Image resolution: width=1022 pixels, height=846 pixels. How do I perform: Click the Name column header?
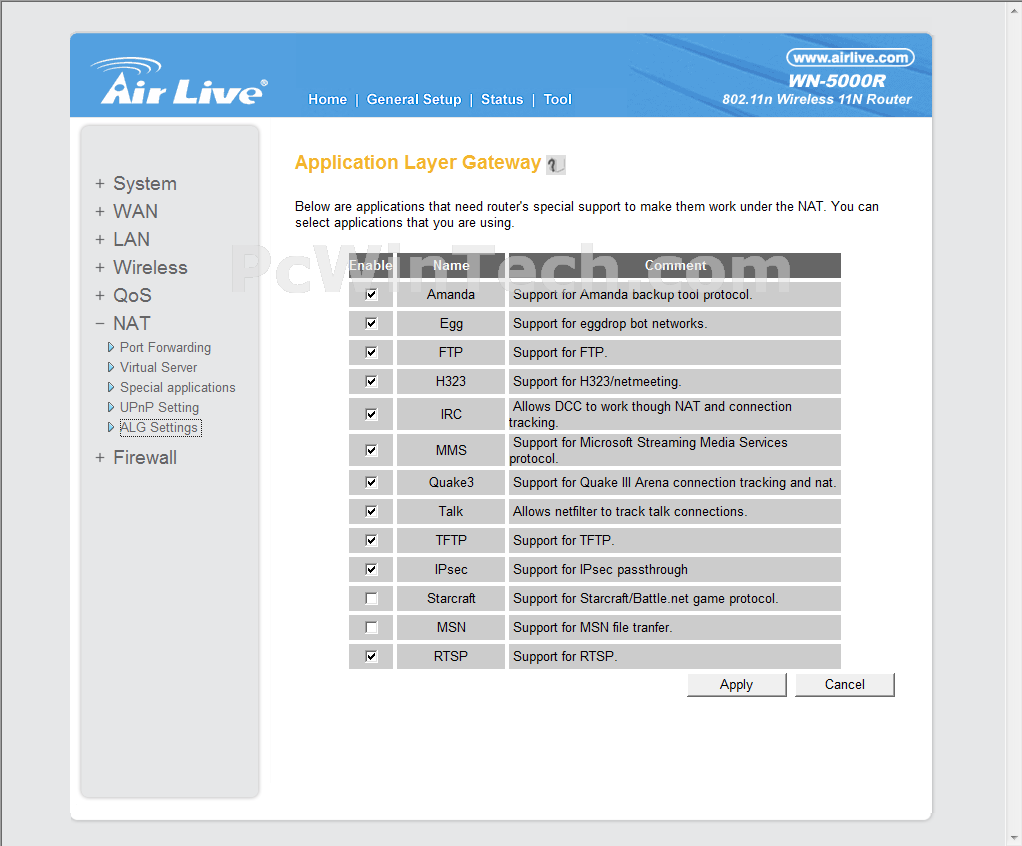pos(451,265)
